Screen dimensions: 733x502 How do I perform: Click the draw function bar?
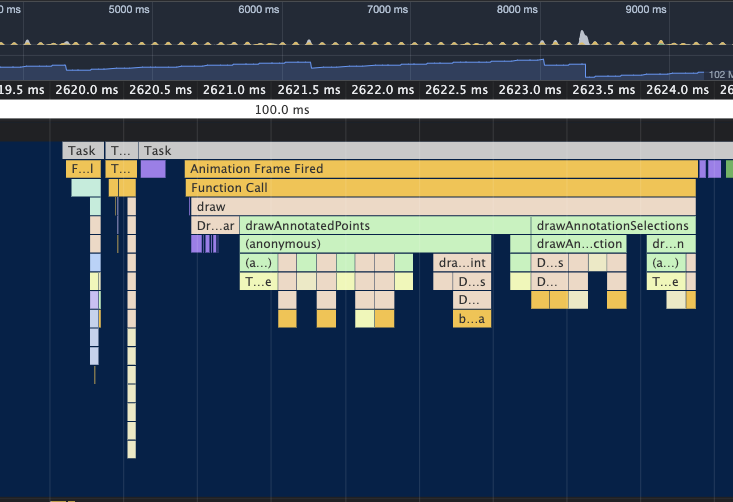click(443, 207)
